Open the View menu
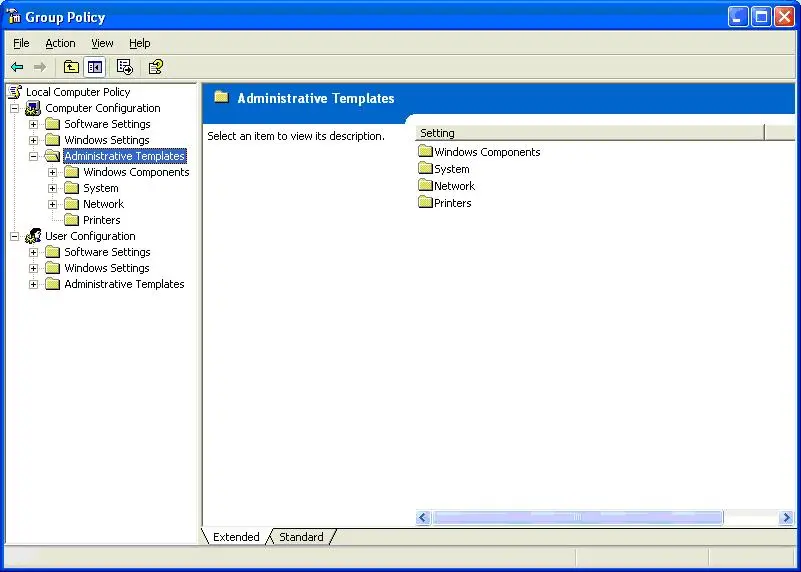 click(102, 43)
